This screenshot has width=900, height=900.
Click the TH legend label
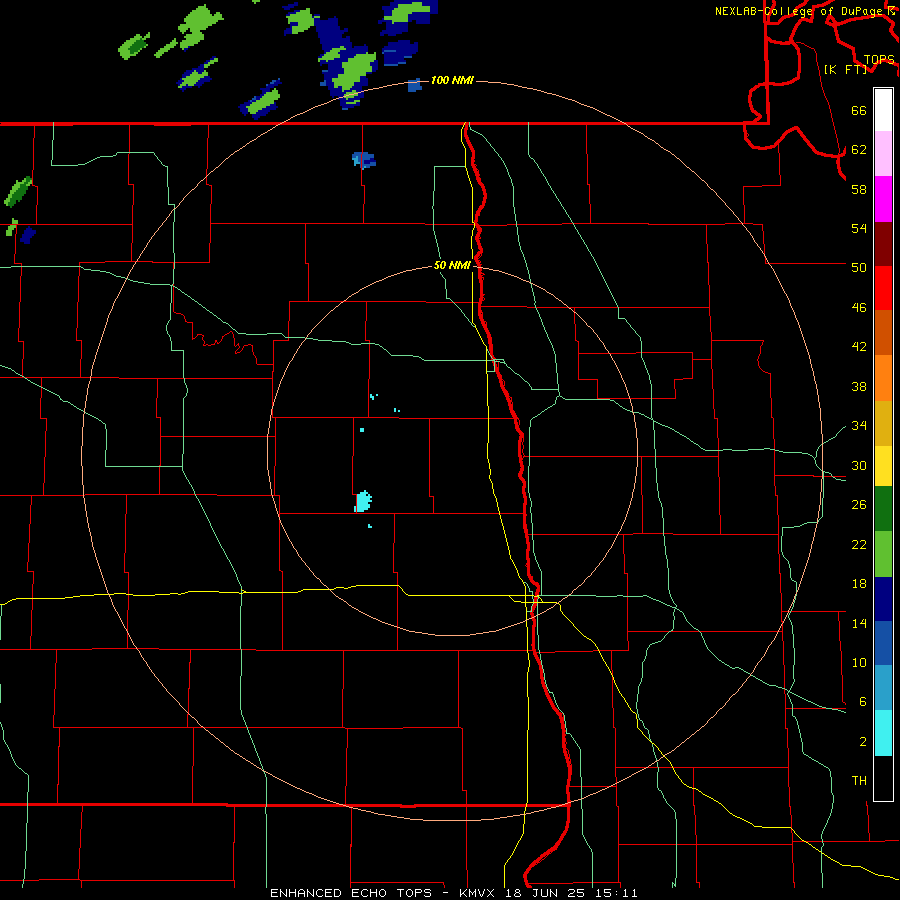click(x=859, y=780)
